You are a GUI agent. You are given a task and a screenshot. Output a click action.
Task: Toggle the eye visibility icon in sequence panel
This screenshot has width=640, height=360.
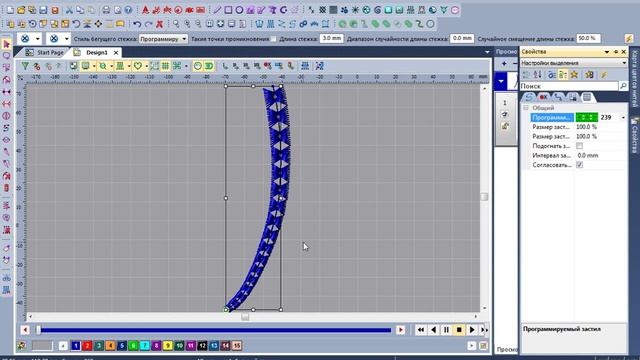pos(505,115)
